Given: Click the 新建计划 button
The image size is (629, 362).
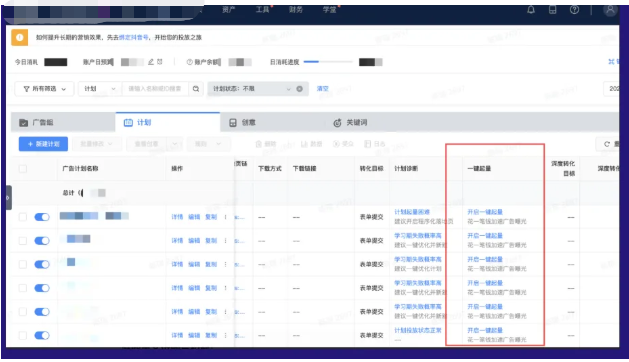Looking at the screenshot, I should [x=43, y=144].
